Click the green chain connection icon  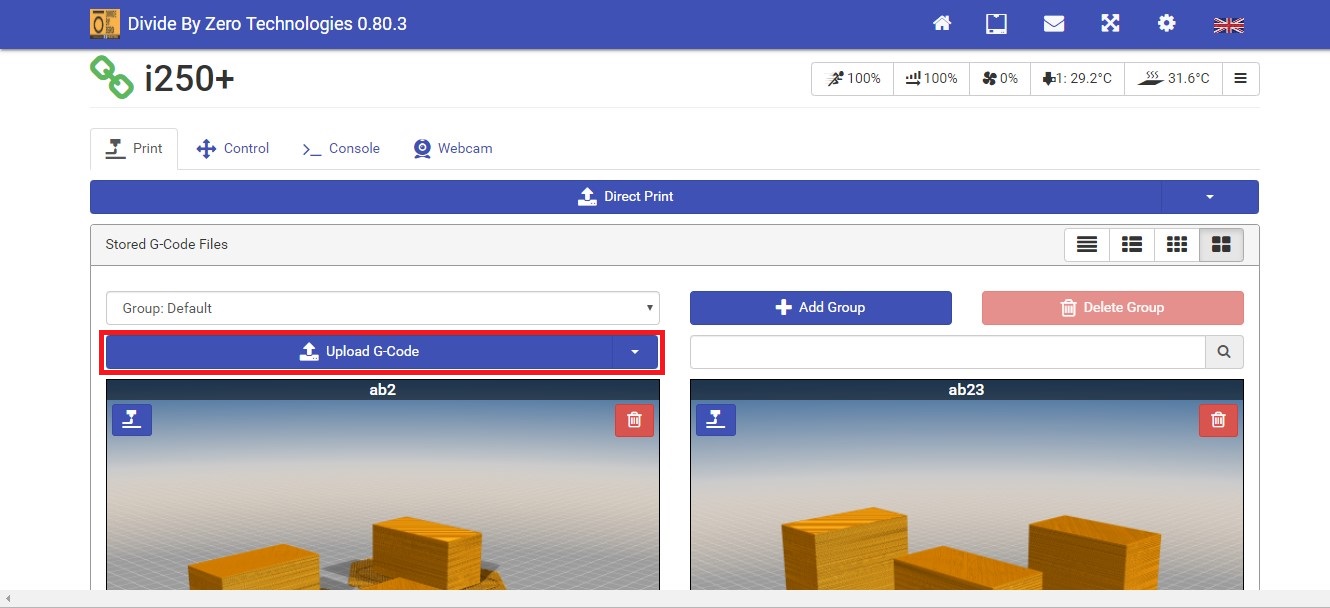pyautogui.click(x=111, y=77)
